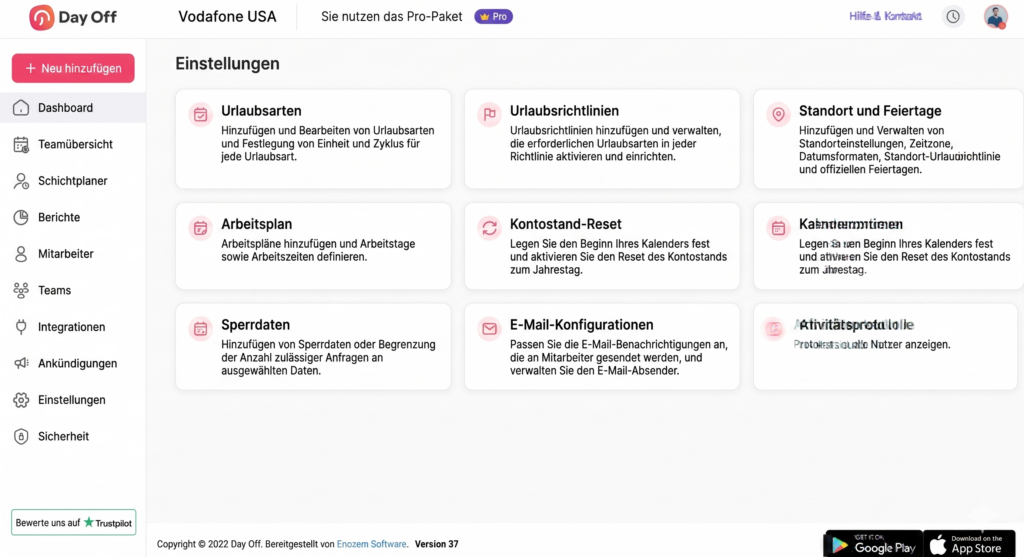Open the Enozem Software link
The width and height of the screenshot is (1024, 557).
371,544
